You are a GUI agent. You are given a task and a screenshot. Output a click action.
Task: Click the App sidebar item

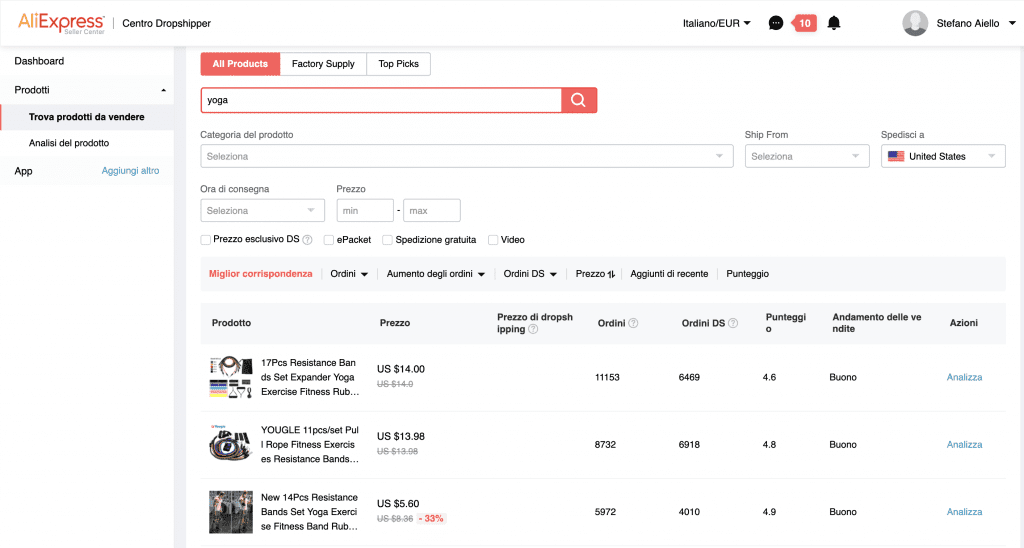24,171
